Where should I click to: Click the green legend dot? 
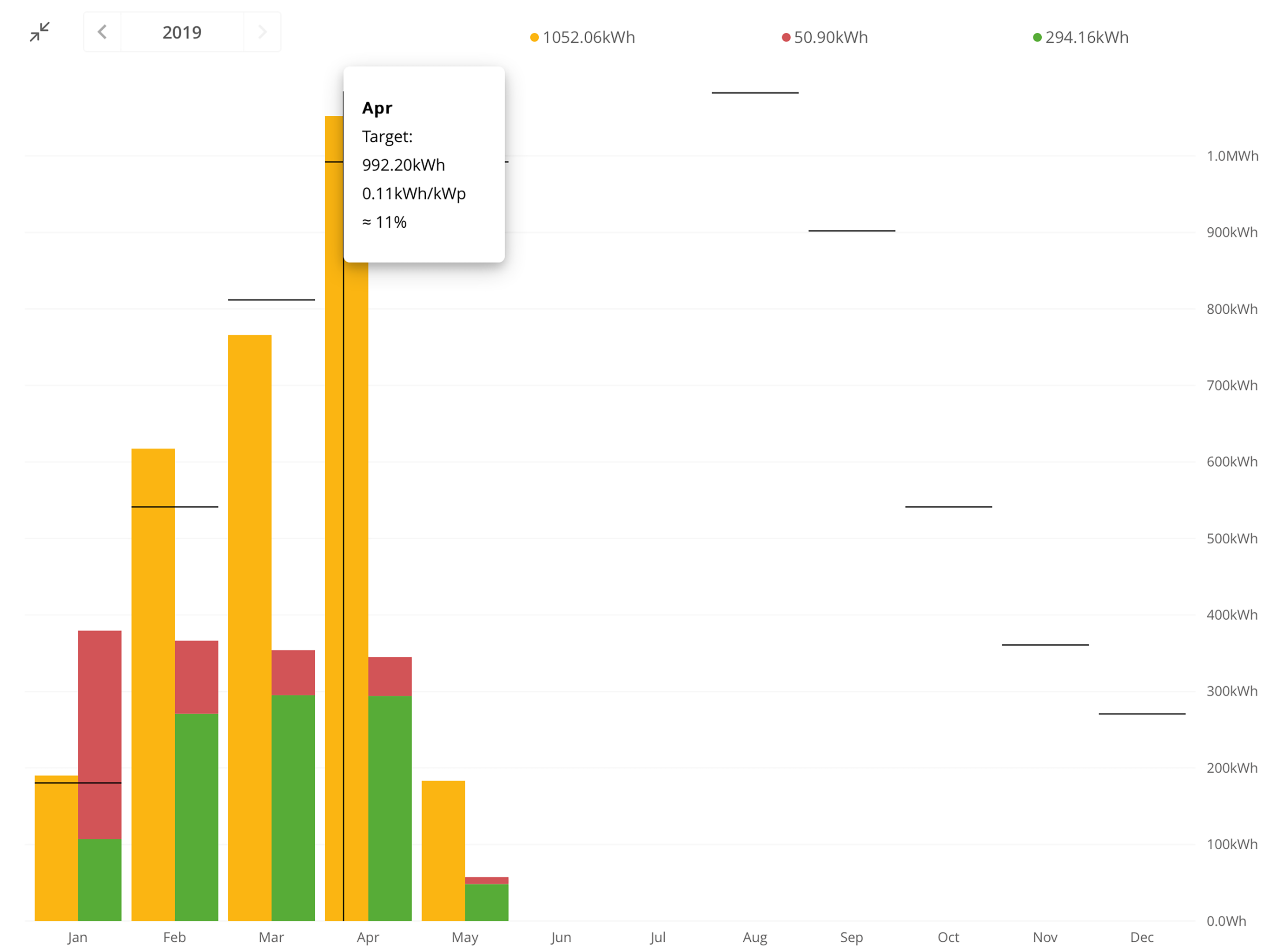(x=1037, y=37)
